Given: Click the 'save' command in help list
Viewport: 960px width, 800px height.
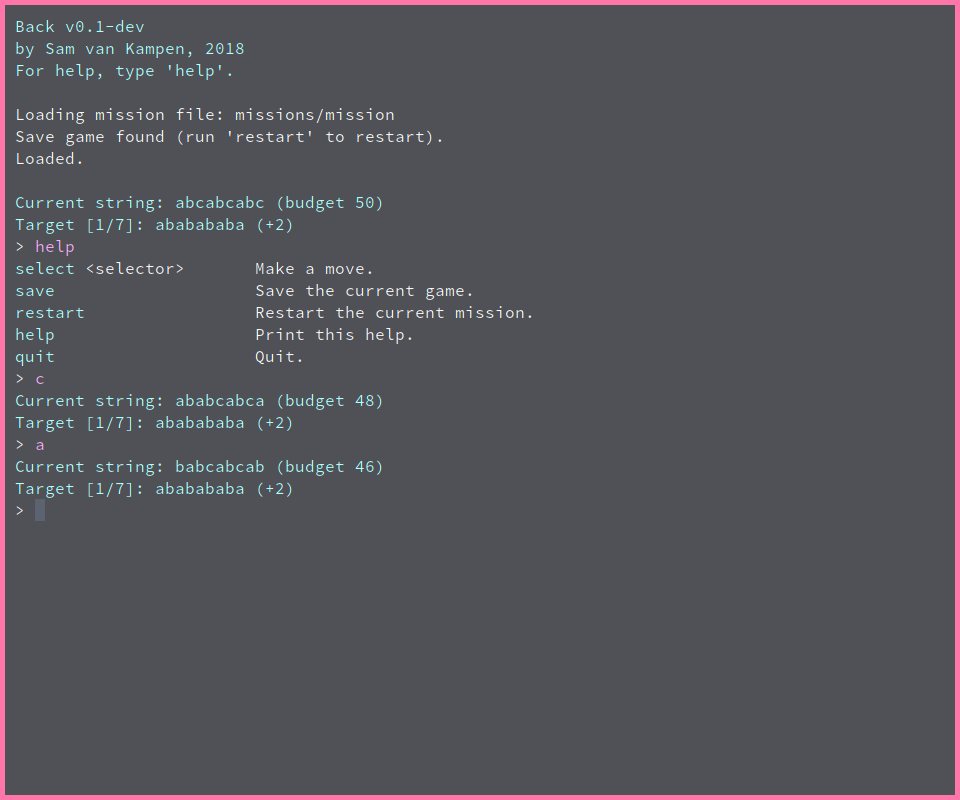Looking at the screenshot, I should (35, 291).
